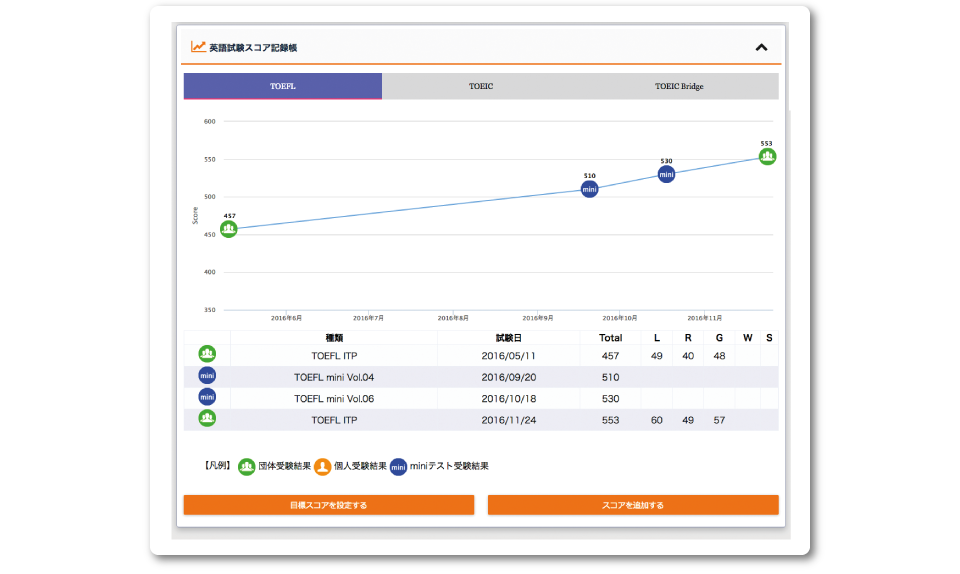The image size is (960, 574).
Task: Select the TOEFL mini Vol.04 cell
Action: click(x=334, y=377)
